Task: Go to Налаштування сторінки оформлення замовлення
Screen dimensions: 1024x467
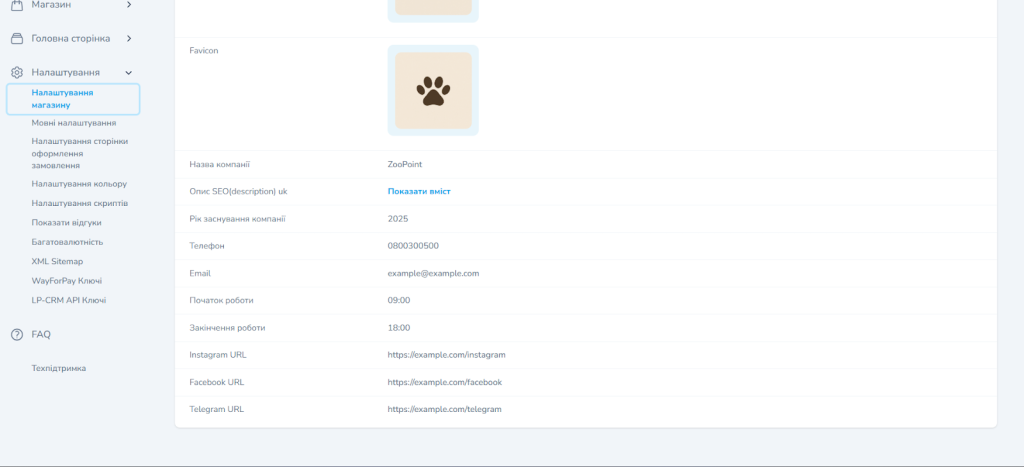Action: pos(79,153)
